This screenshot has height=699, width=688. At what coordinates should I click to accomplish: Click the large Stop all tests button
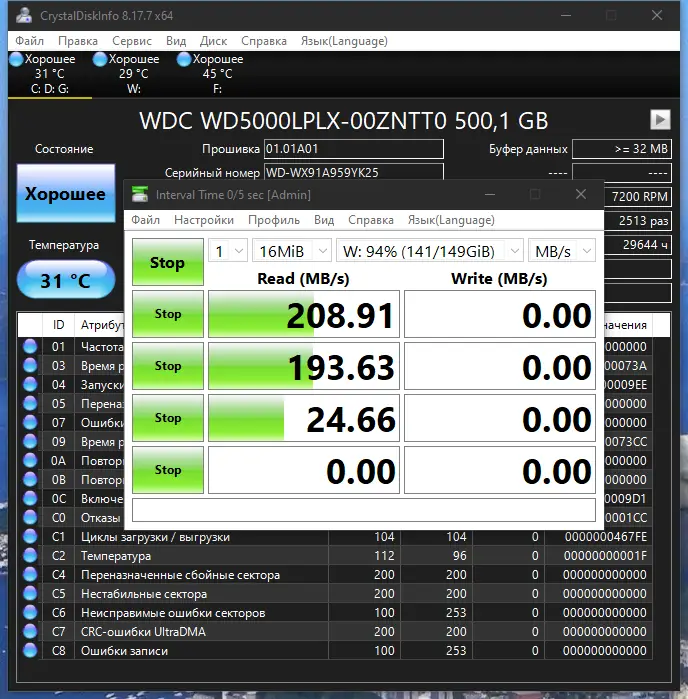point(168,262)
